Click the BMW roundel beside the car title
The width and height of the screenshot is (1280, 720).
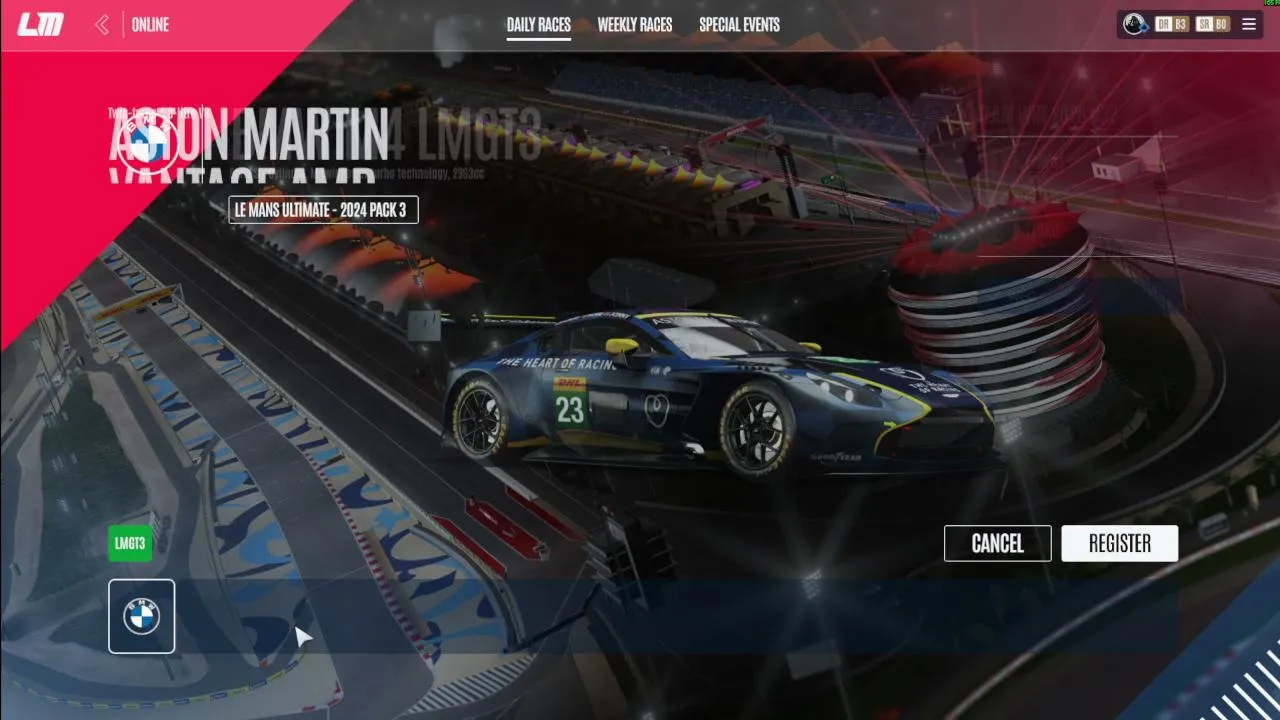(x=148, y=145)
